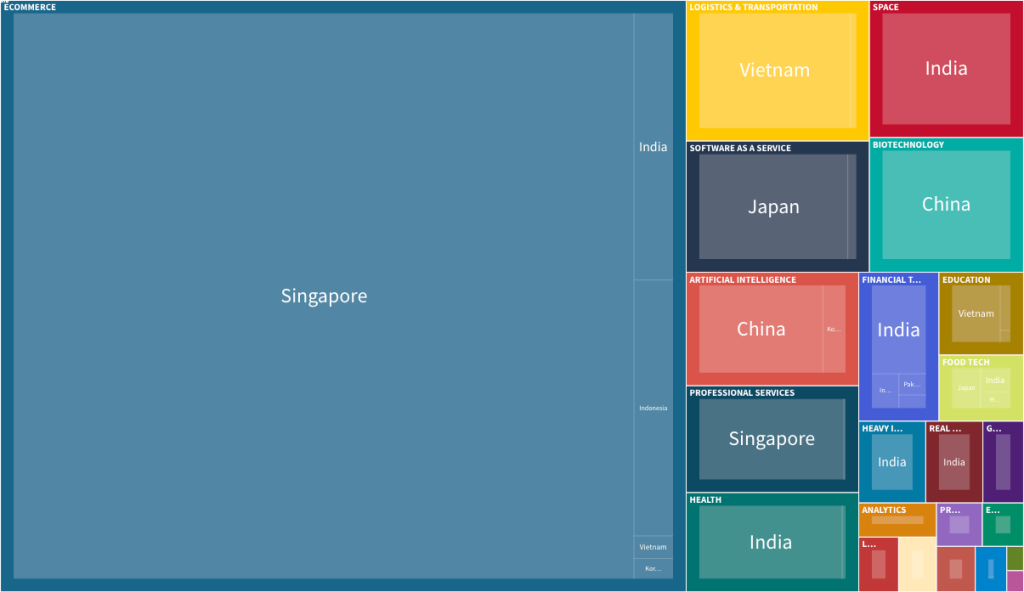This screenshot has height=592, width=1024.
Task: Select the orange bar inside Analytics
Action: click(897, 520)
